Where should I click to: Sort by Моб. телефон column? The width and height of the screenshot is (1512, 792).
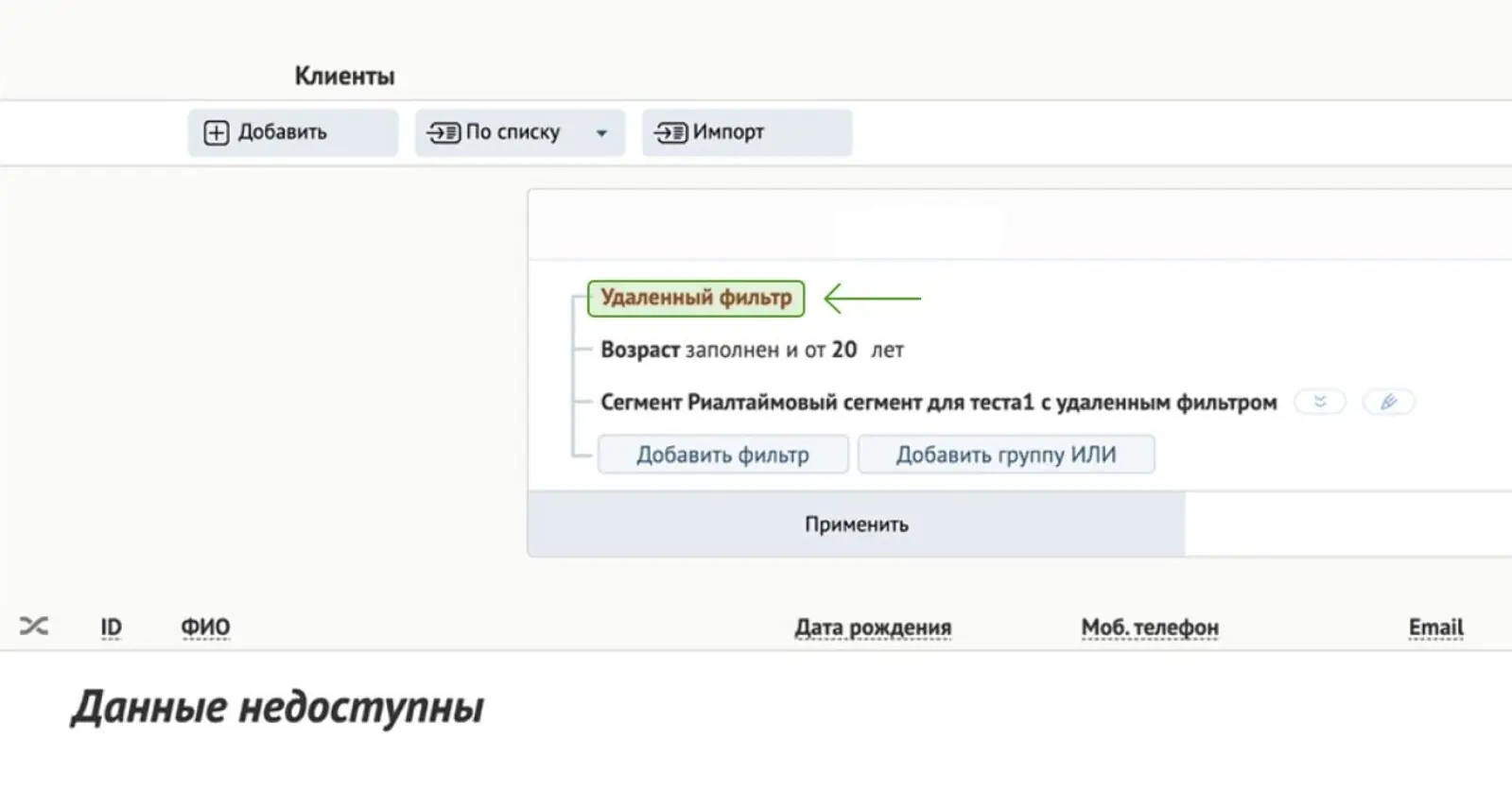[1150, 628]
